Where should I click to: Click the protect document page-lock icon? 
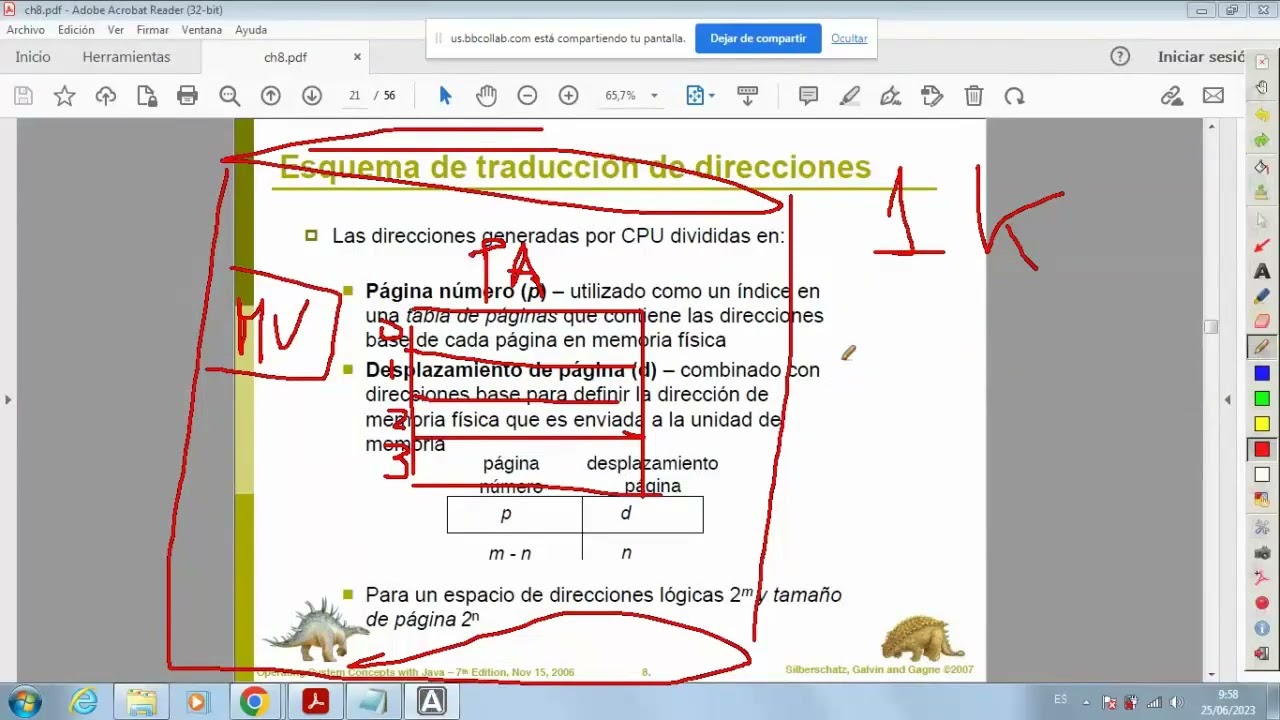point(147,96)
